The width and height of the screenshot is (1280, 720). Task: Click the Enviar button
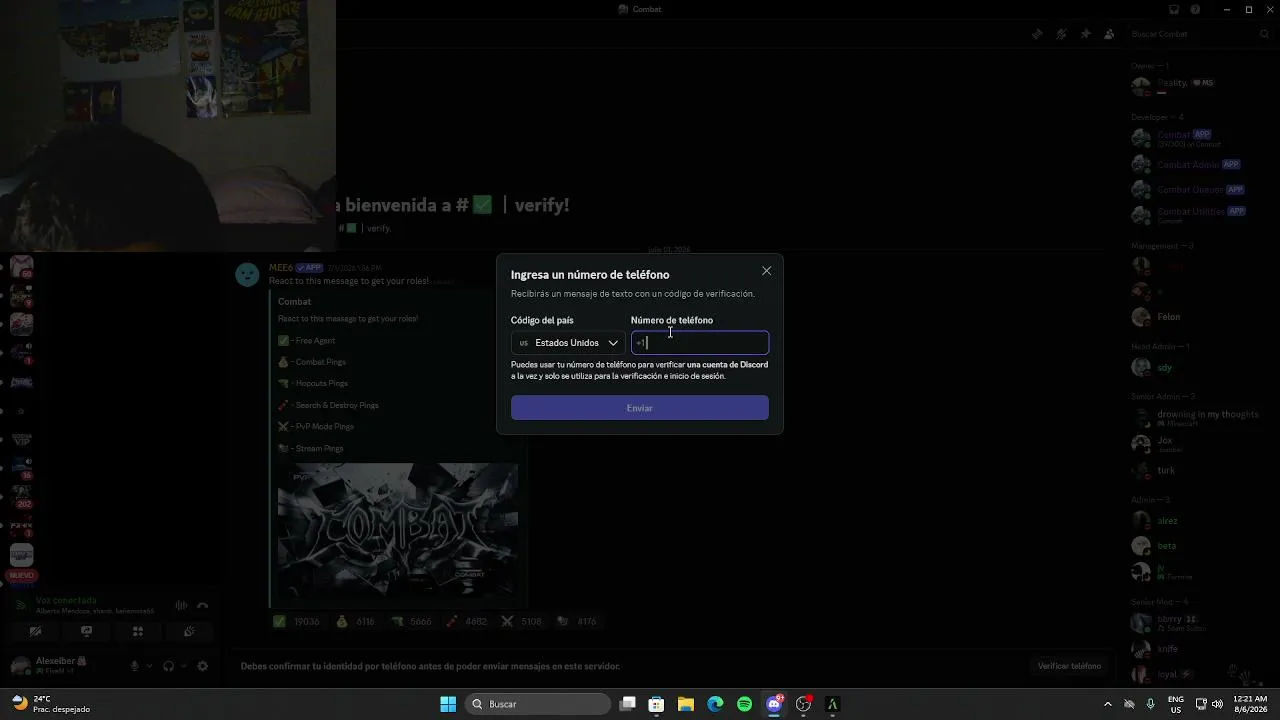tap(640, 408)
